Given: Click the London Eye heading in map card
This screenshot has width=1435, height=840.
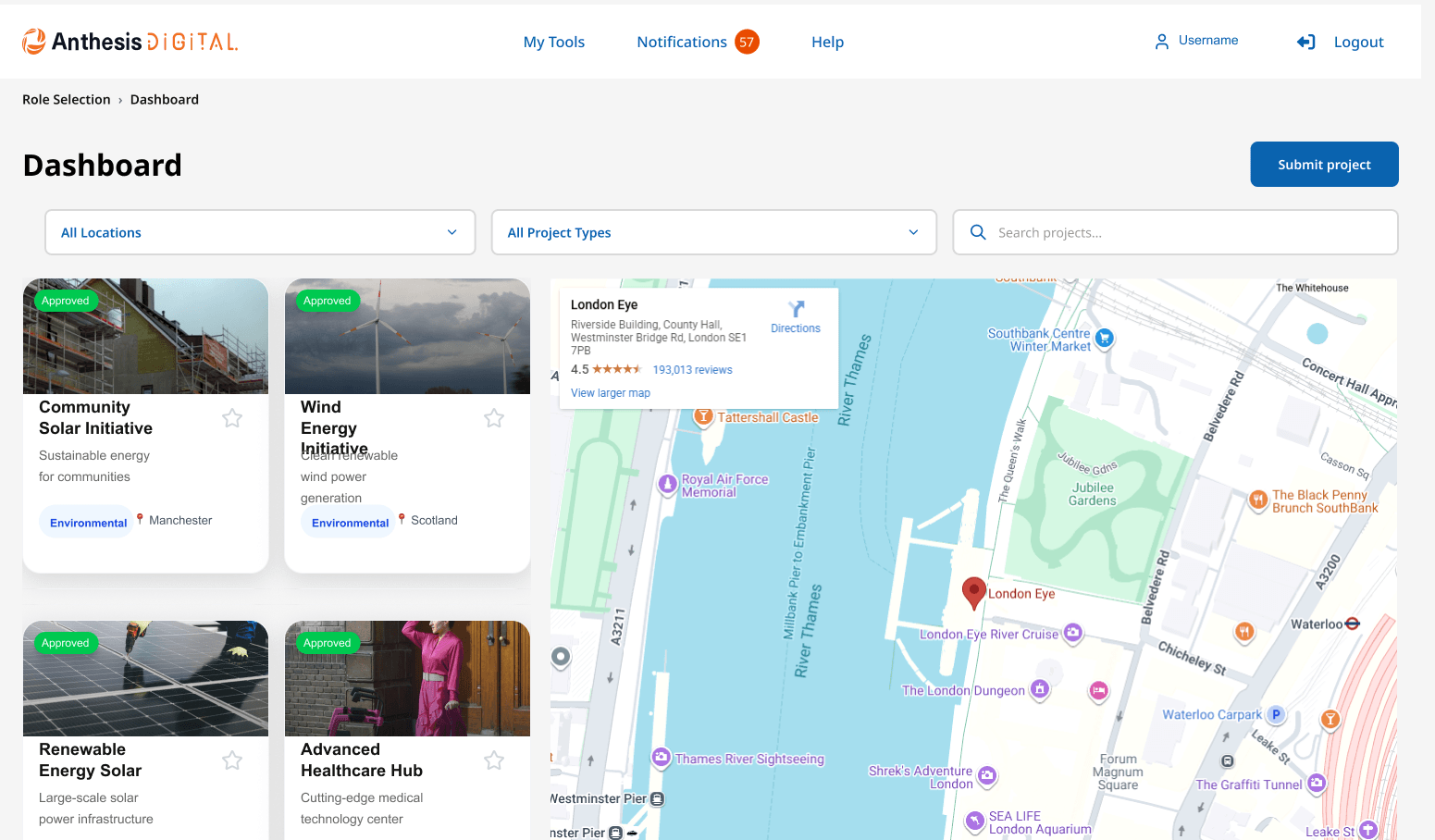Looking at the screenshot, I should tap(604, 304).
